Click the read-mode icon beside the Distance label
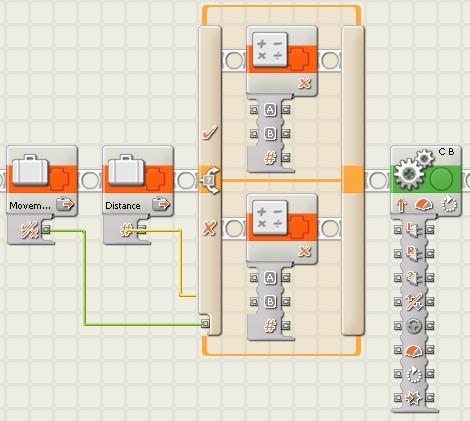The width and height of the screenshot is (470, 421). tap(161, 203)
